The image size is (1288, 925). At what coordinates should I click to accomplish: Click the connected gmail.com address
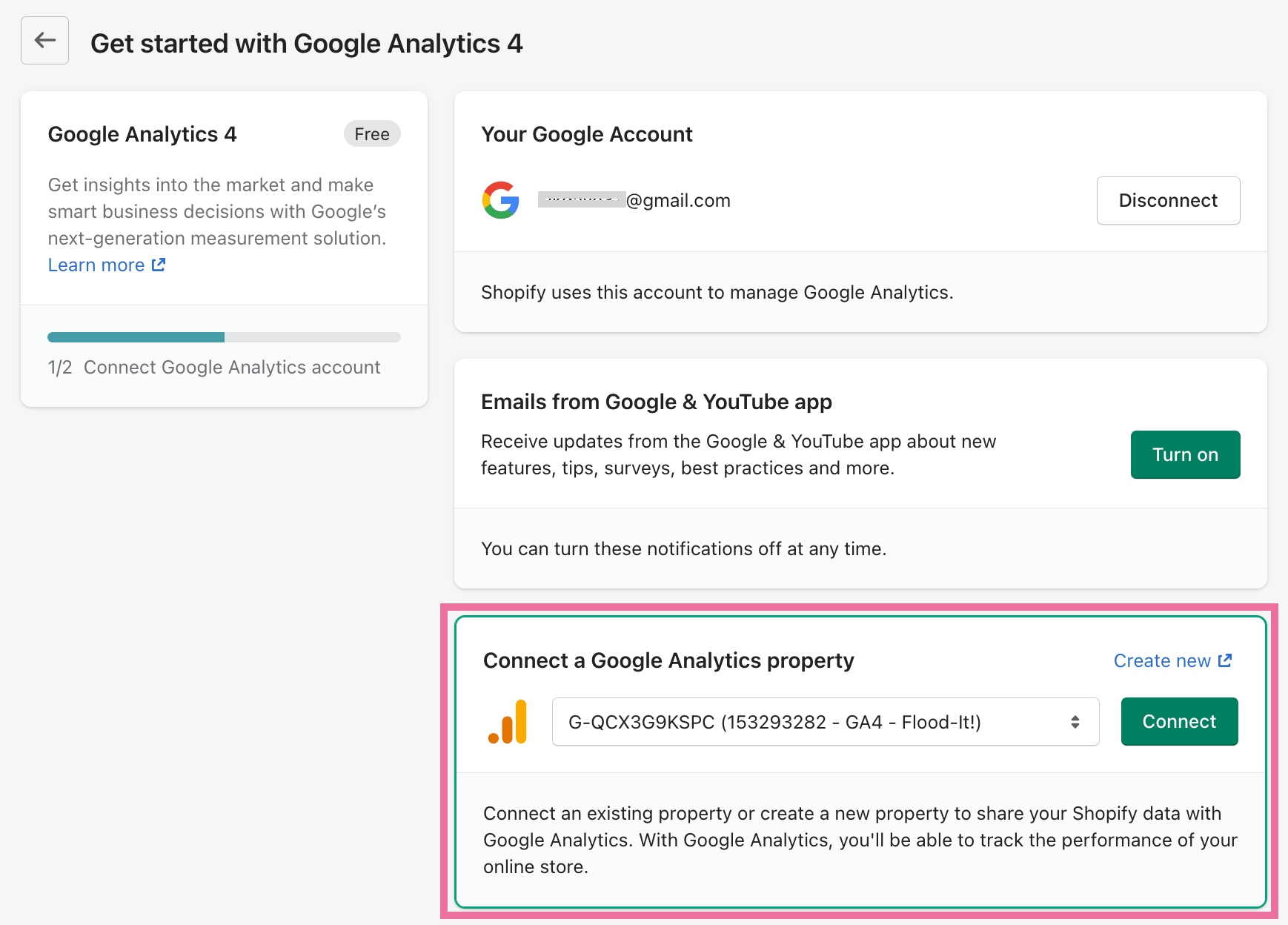[x=634, y=200]
